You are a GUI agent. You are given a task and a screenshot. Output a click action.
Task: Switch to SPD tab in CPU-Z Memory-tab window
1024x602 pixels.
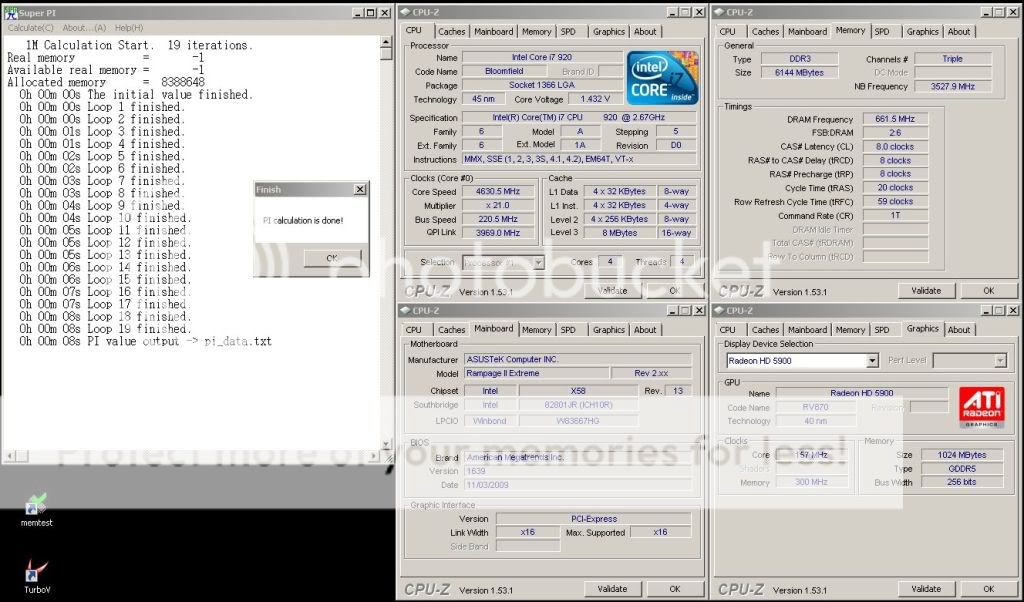tap(882, 31)
